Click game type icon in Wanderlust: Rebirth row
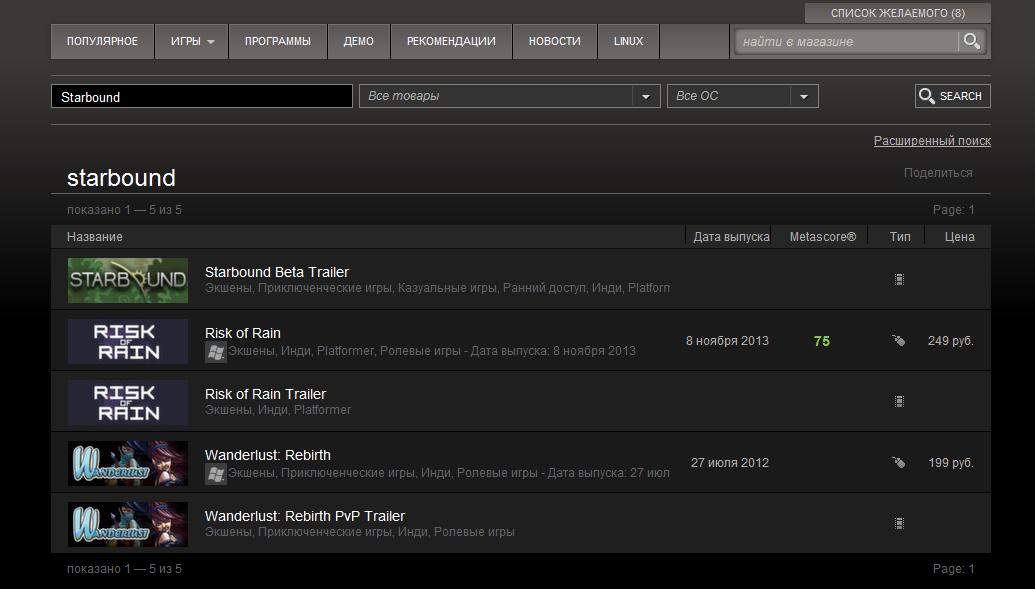This screenshot has width=1035, height=589. [x=898, y=462]
